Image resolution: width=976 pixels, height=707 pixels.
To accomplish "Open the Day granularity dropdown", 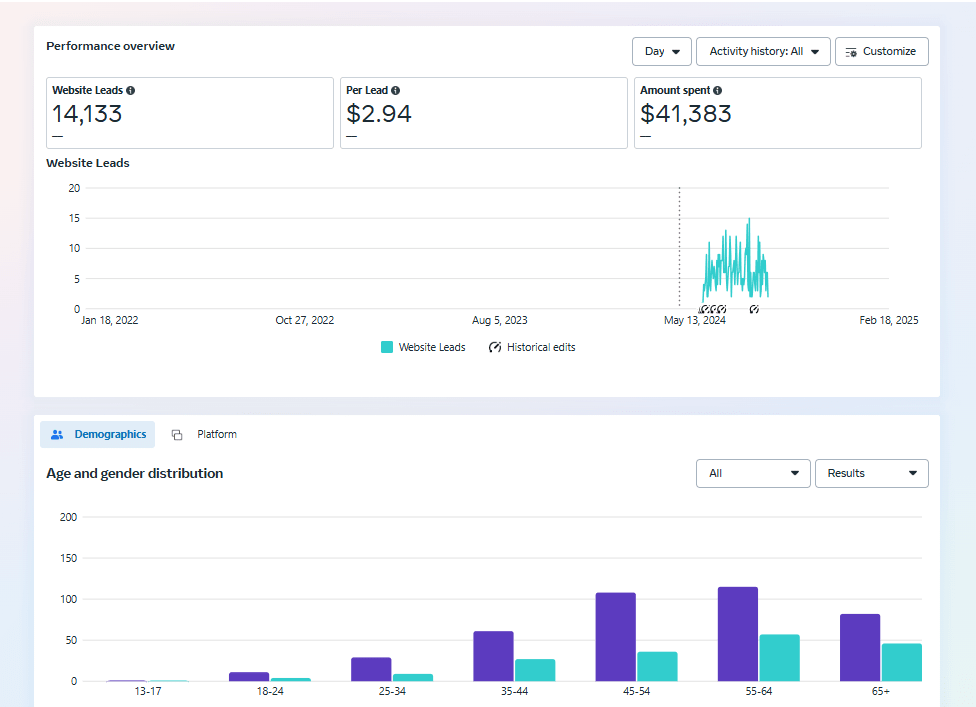I will [x=661, y=52].
